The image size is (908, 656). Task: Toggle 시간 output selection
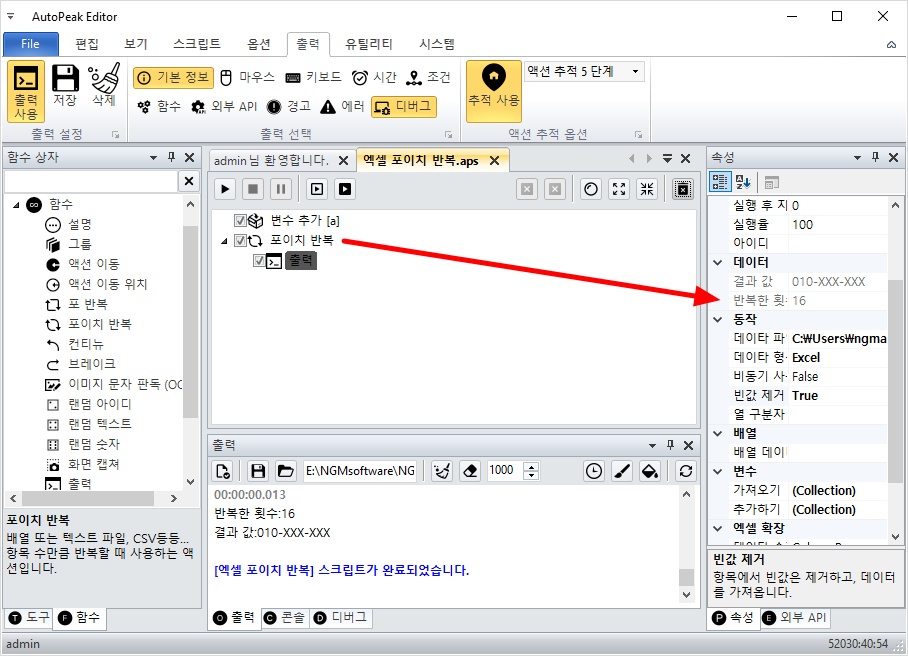(374, 78)
